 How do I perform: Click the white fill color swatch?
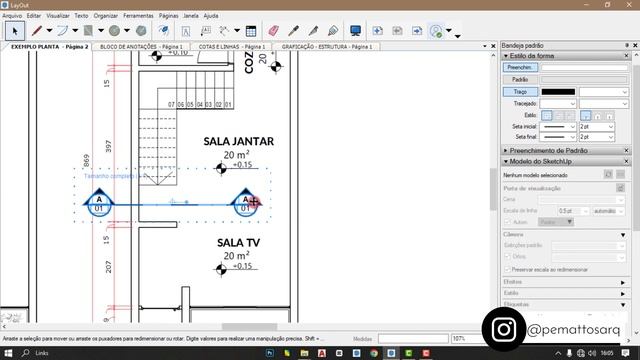(x=584, y=67)
